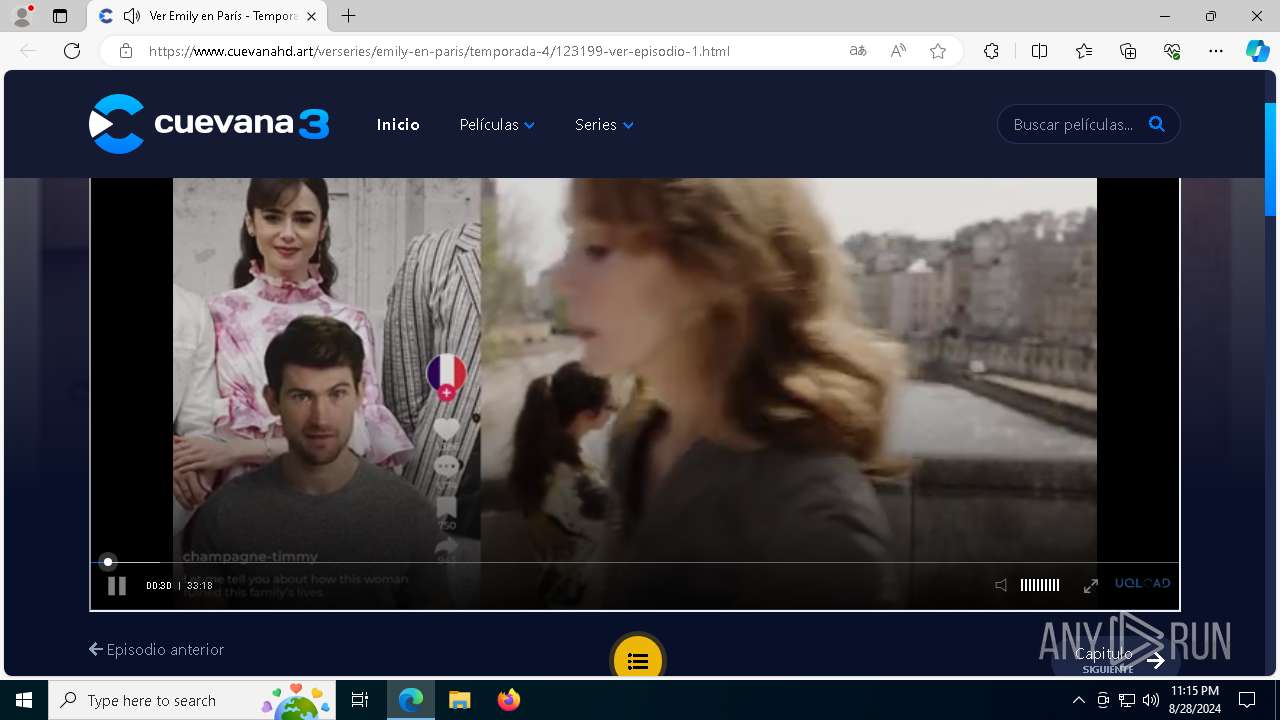
Task: Expand the Películas dropdown
Action: pyautogui.click(x=497, y=125)
